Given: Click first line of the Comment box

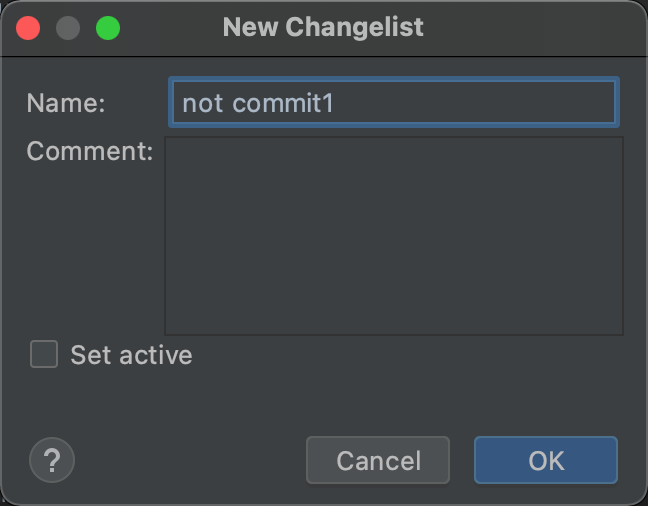Looking at the screenshot, I should tap(393, 152).
